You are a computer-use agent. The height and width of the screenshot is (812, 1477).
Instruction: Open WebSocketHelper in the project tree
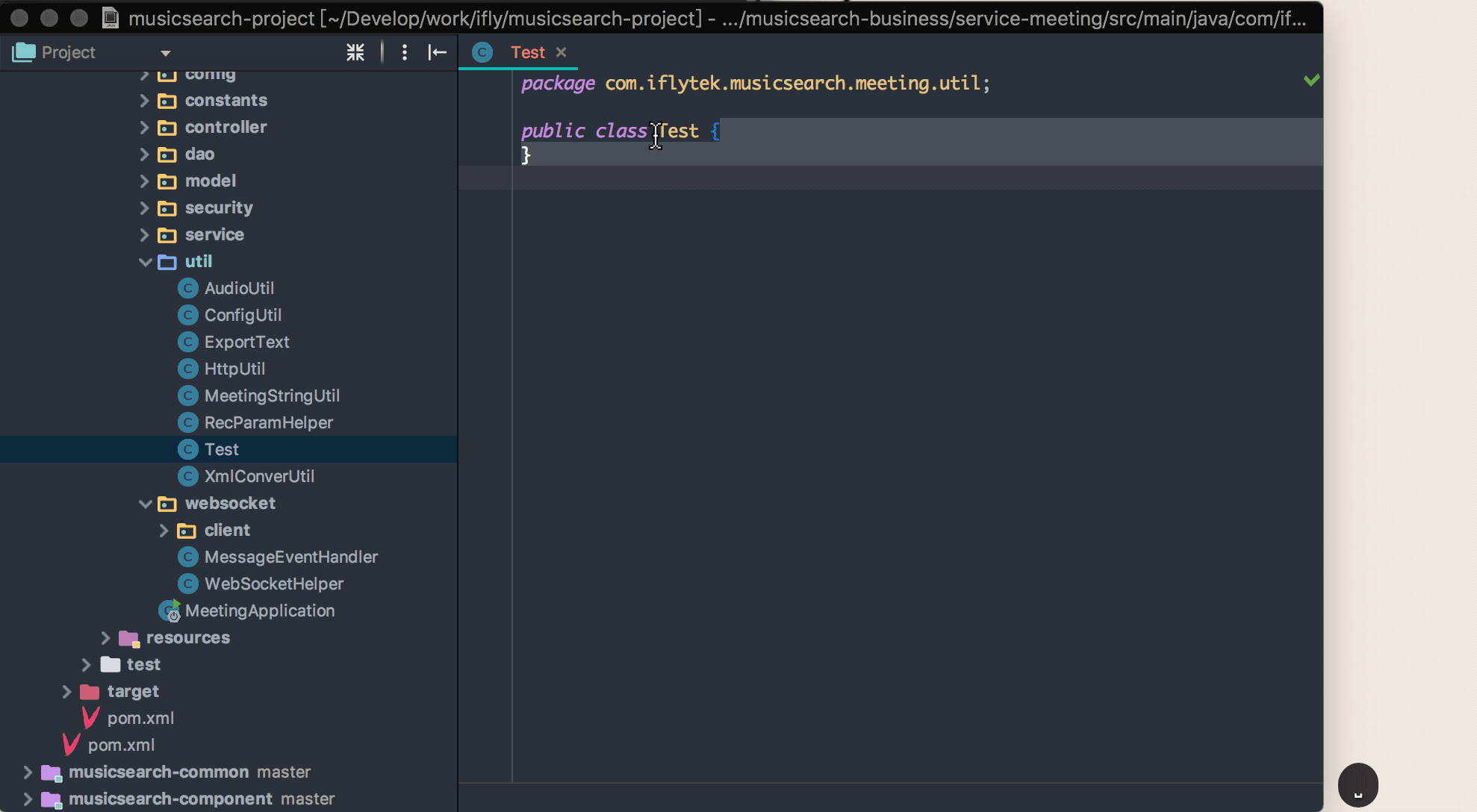274,584
